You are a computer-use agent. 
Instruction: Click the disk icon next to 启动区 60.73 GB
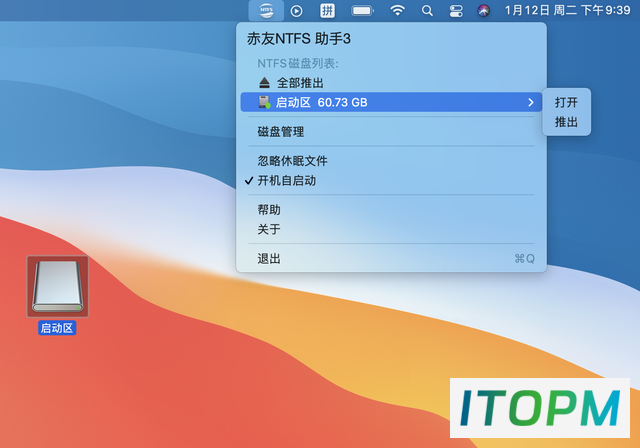264,102
